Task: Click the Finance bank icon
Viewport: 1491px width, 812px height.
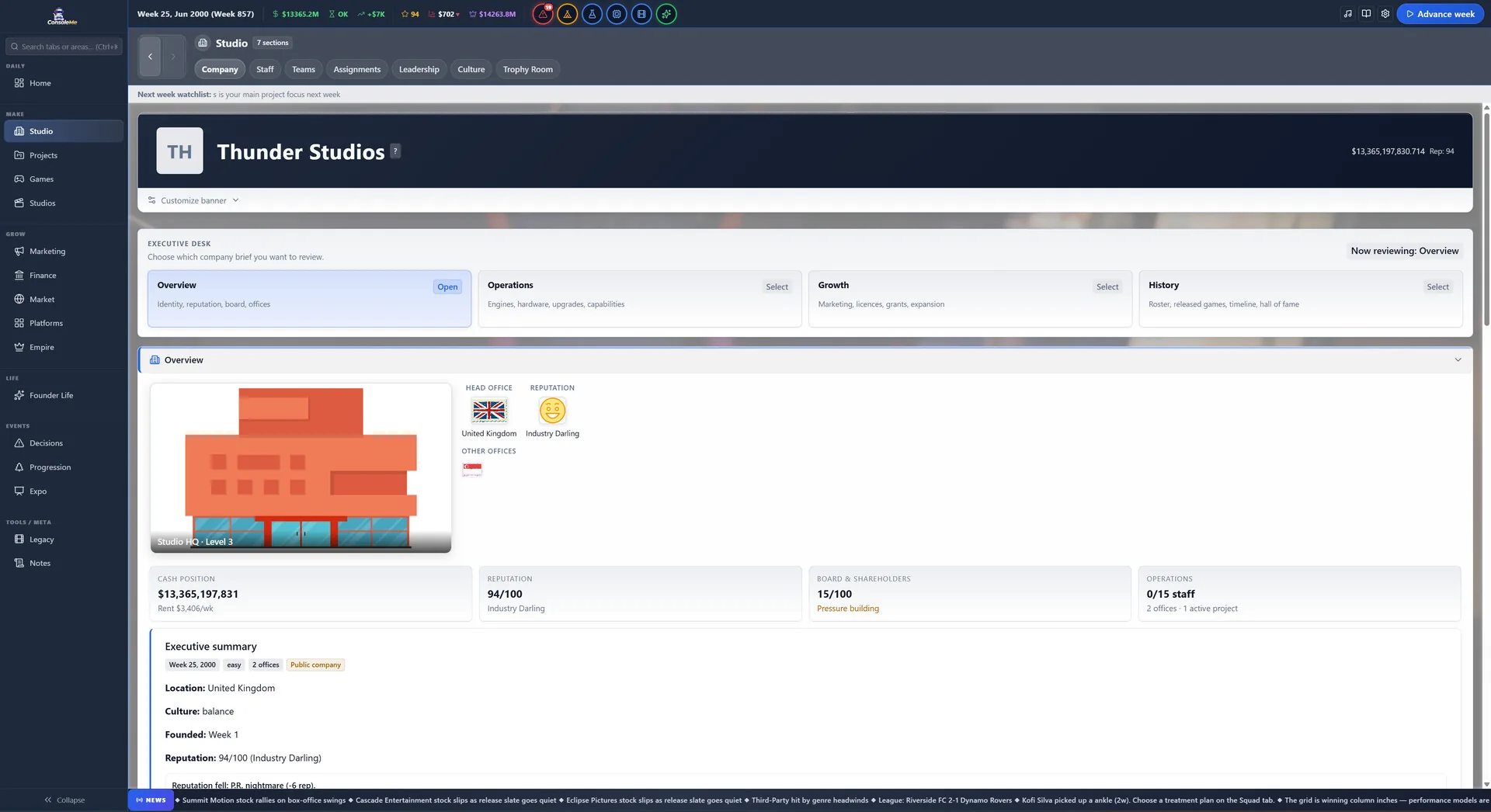Action: pos(19,276)
